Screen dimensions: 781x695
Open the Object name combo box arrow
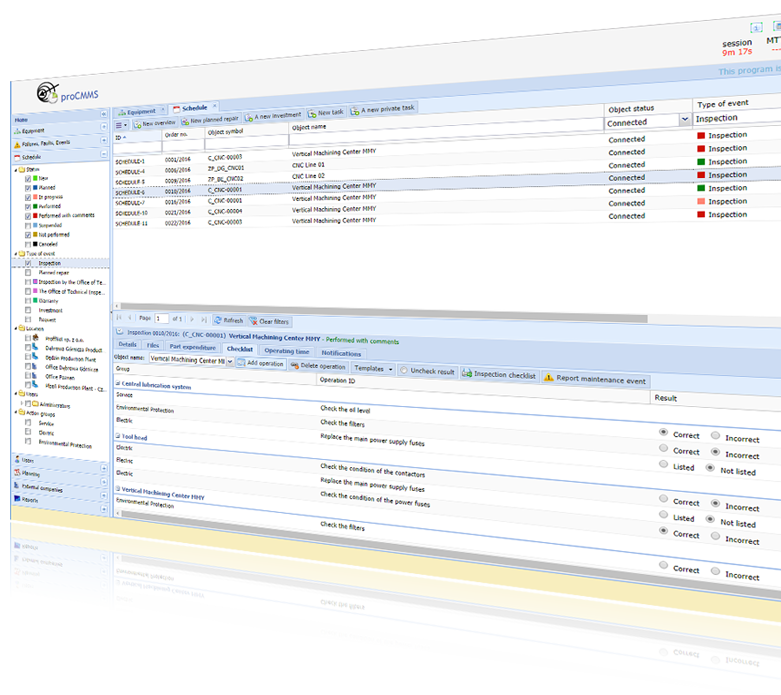coord(230,362)
